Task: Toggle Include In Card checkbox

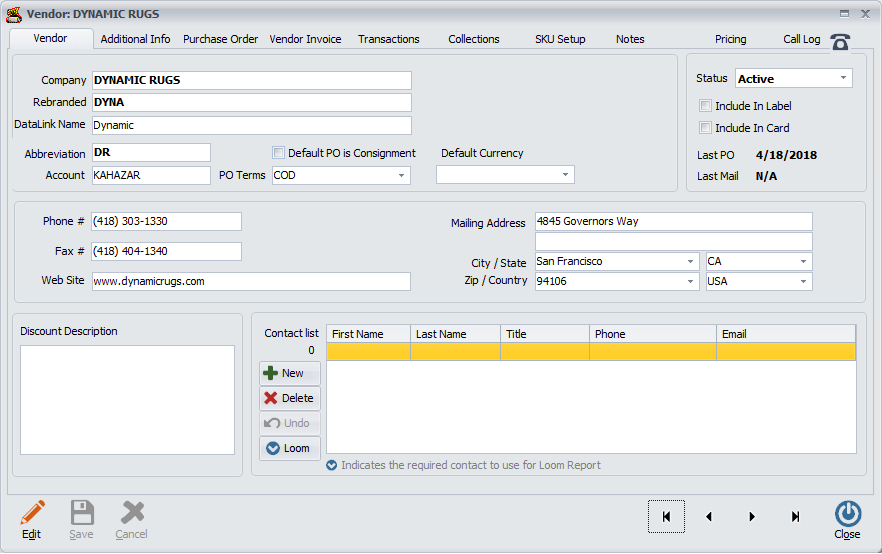Action: 705,128
